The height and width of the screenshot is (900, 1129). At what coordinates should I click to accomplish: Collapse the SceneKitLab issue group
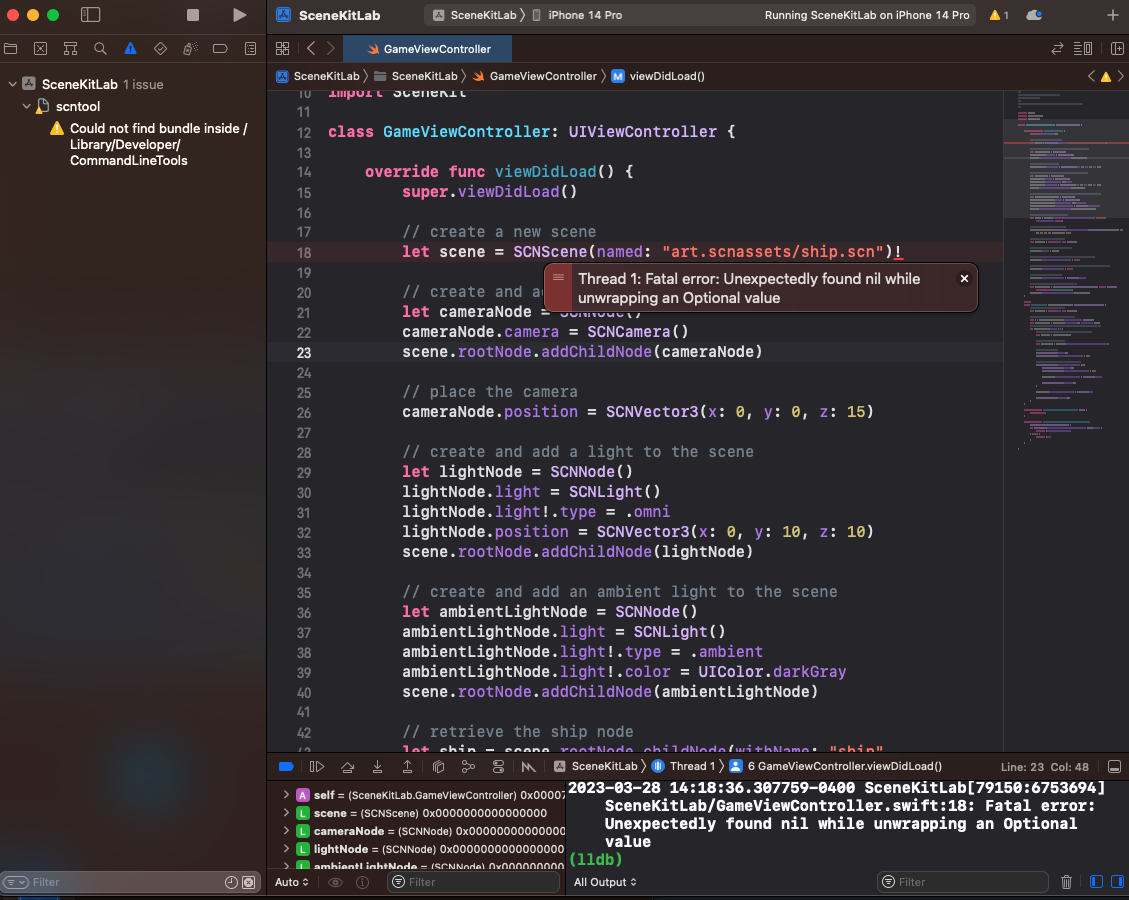[12, 85]
